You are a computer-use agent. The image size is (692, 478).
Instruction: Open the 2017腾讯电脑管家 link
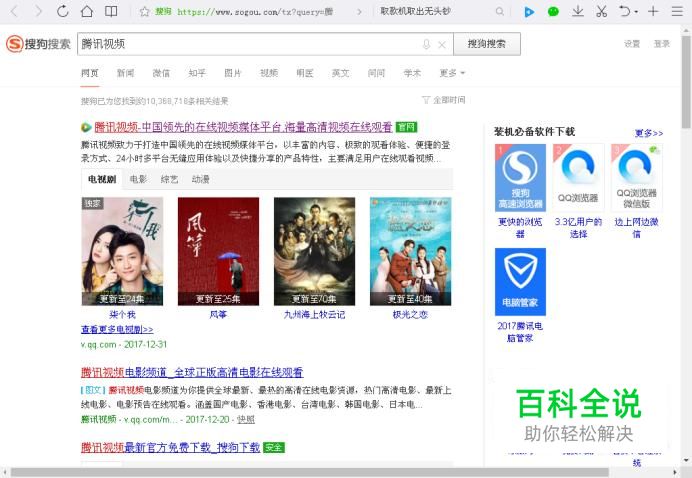(520, 332)
